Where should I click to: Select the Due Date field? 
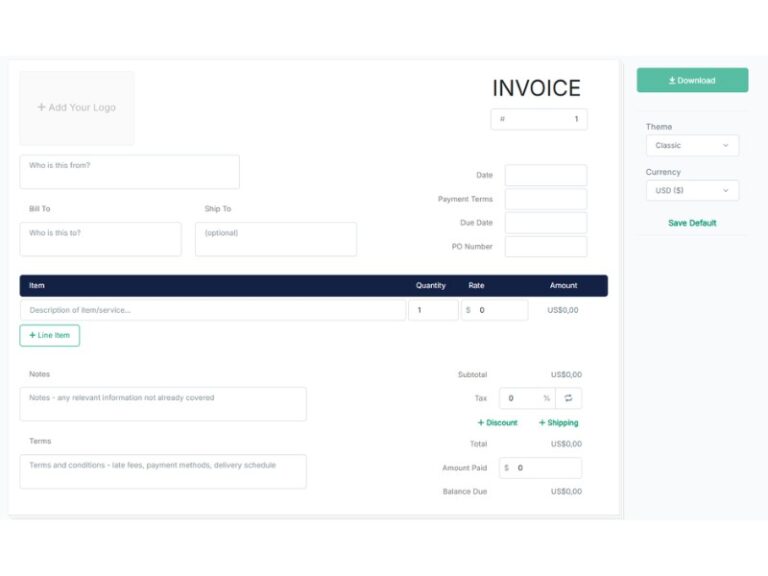pos(545,223)
